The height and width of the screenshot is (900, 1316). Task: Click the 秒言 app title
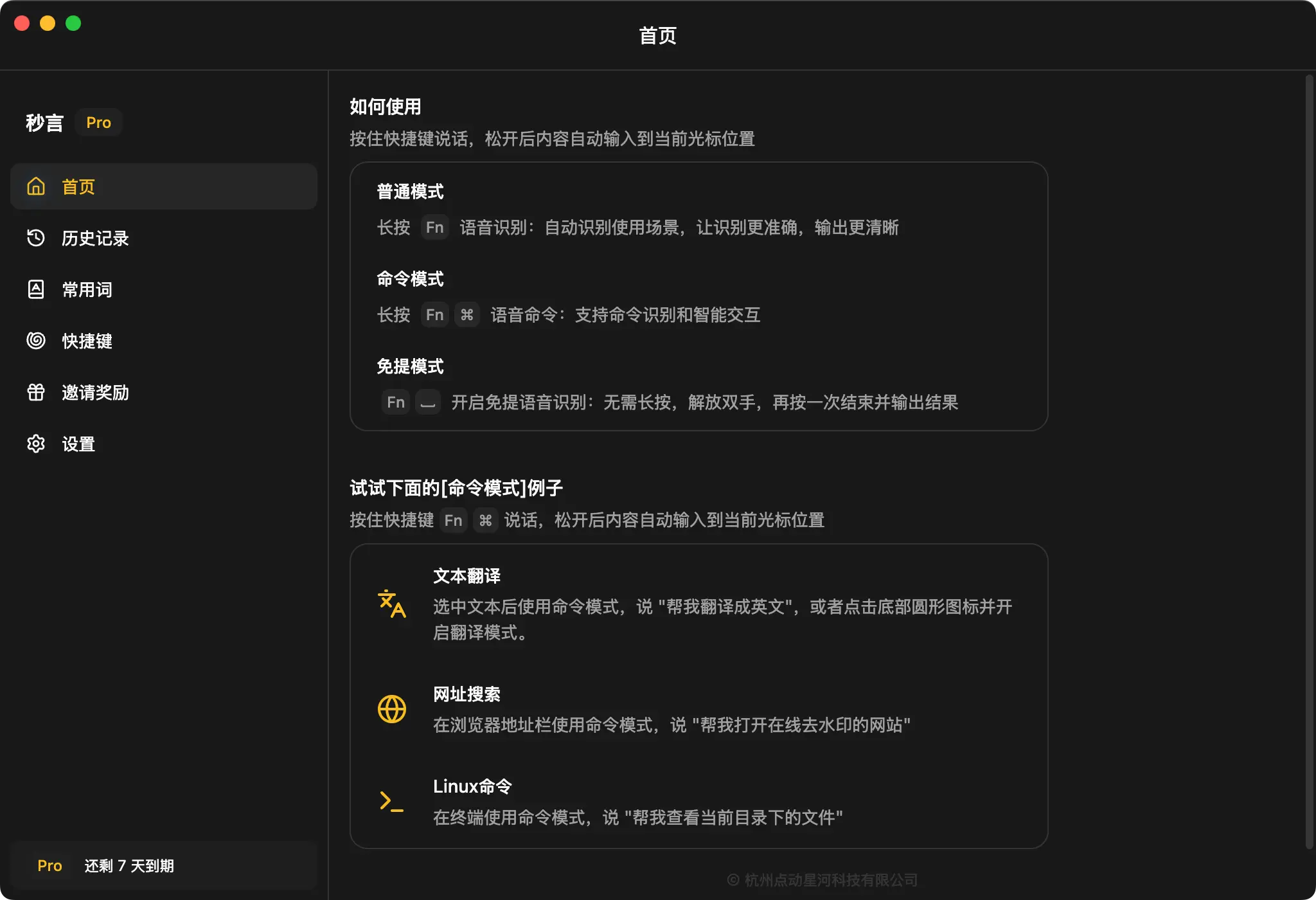point(43,122)
